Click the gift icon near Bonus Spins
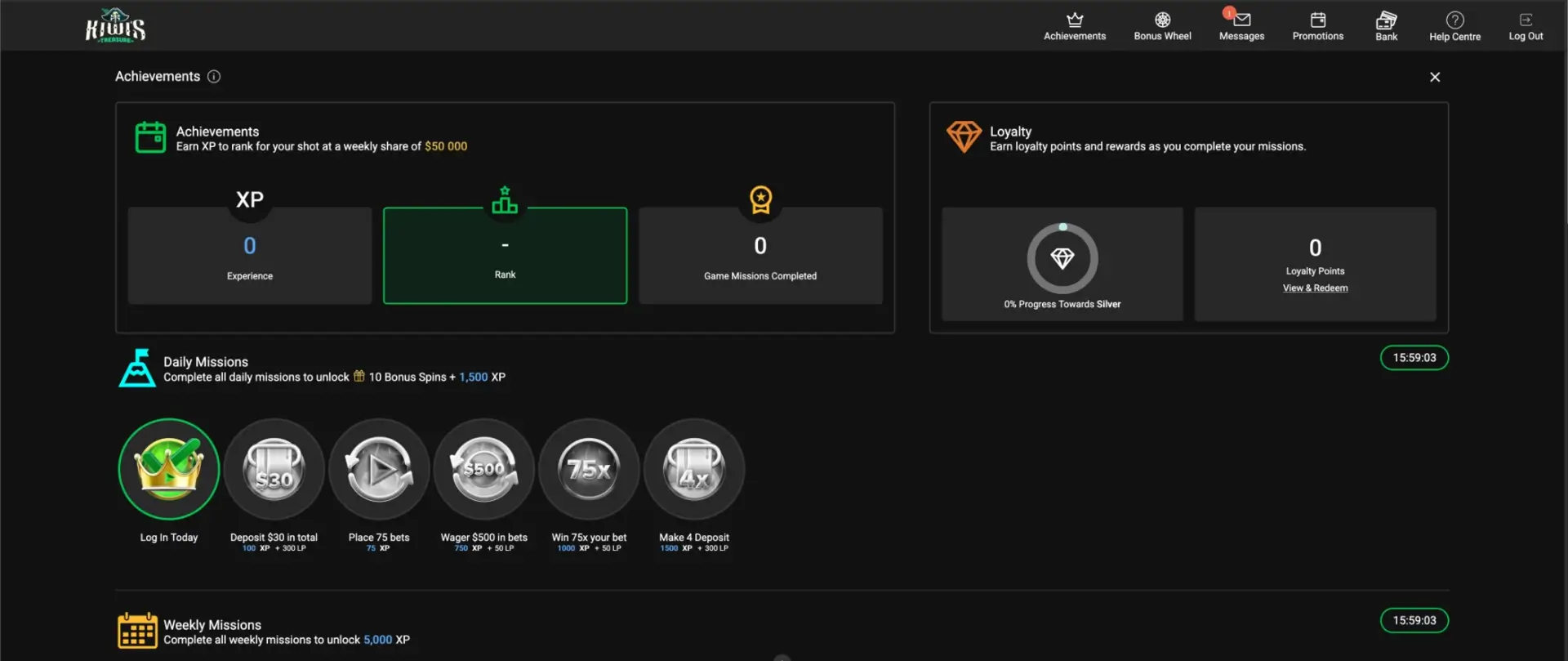 pyautogui.click(x=359, y=376)
